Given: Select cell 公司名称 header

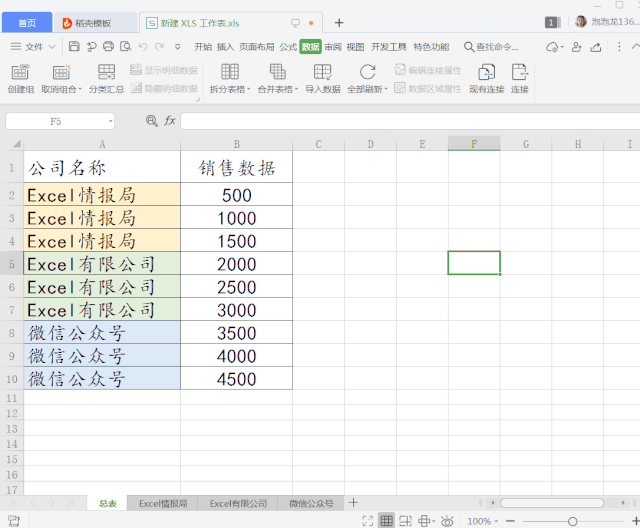Looking at the screenshot, I should click(x=102, y=167).
